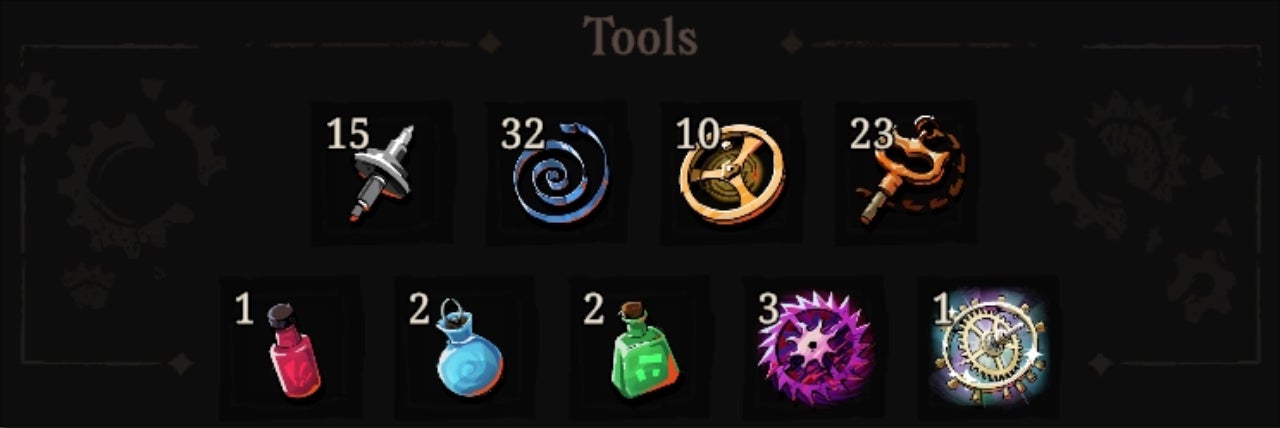
Task: Activate the glowing clockwork gear item
Action: [990, 348]
